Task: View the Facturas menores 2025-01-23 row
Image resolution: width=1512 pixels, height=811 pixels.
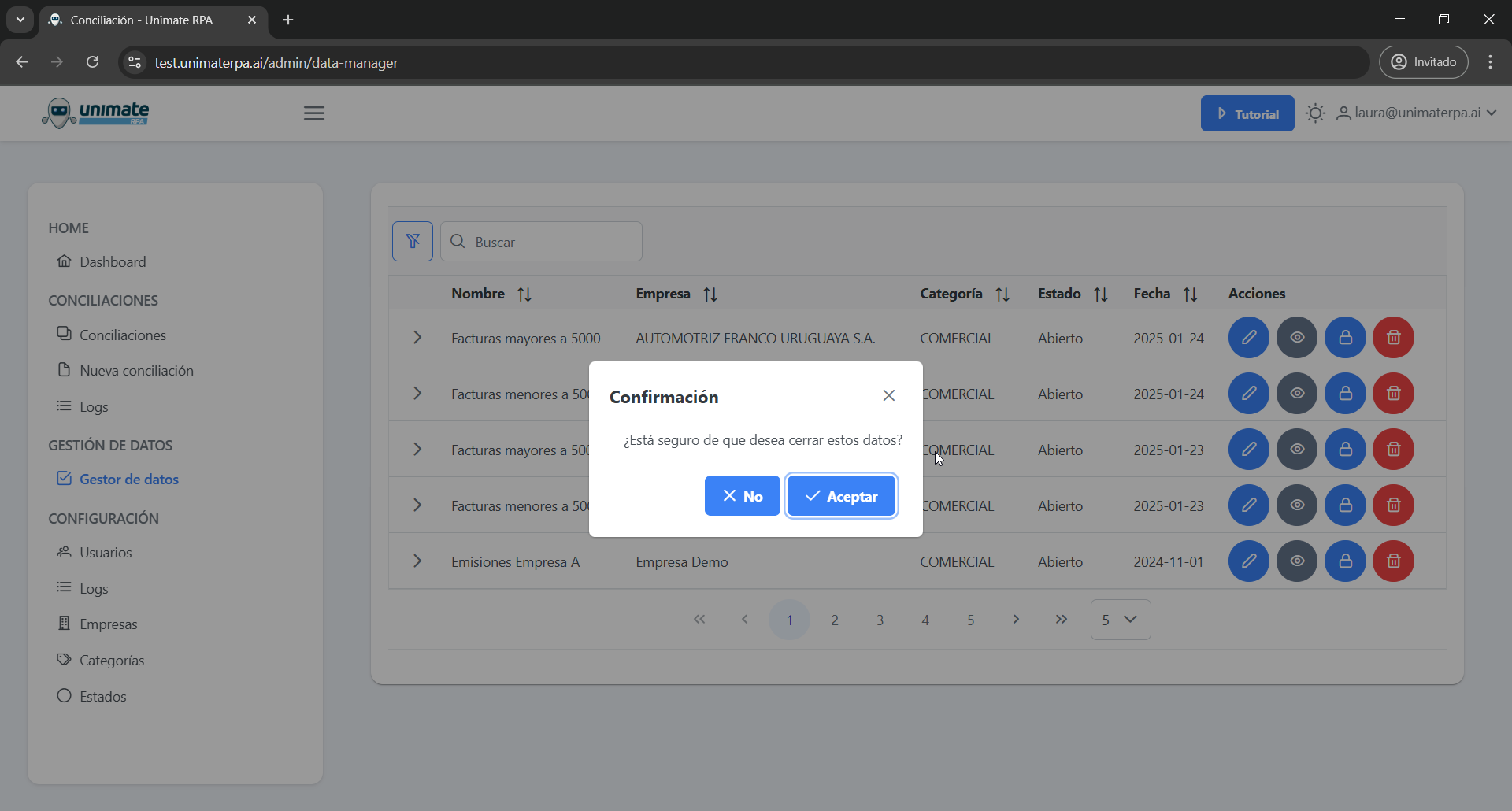Action: pyautogui.click(x=1297, y=505)
